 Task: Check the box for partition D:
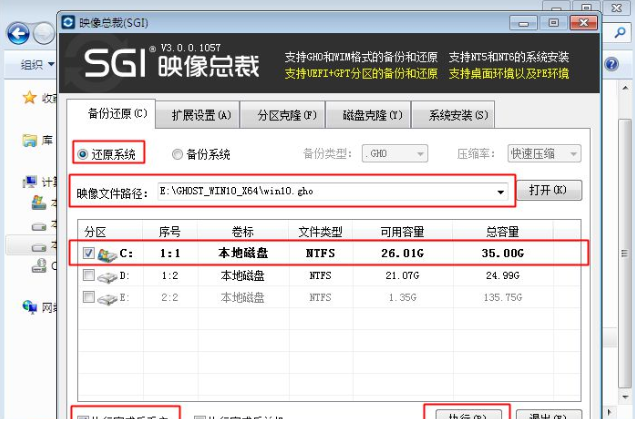[90, 275]
